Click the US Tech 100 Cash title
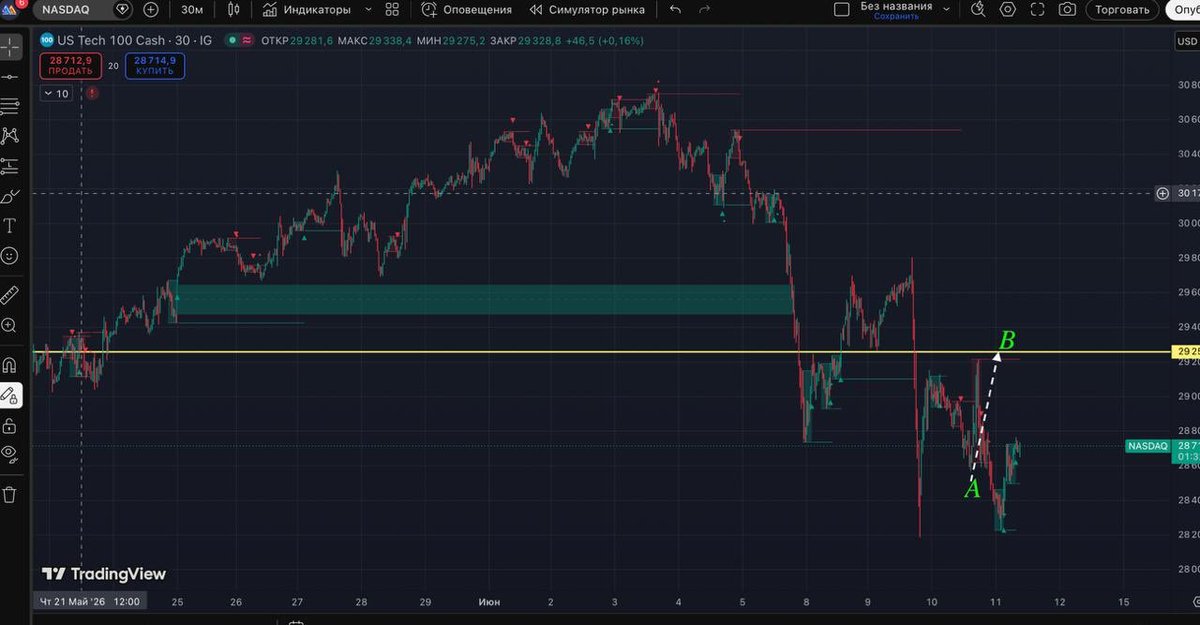Screen dimensions: 1200x625 [112, 41]
